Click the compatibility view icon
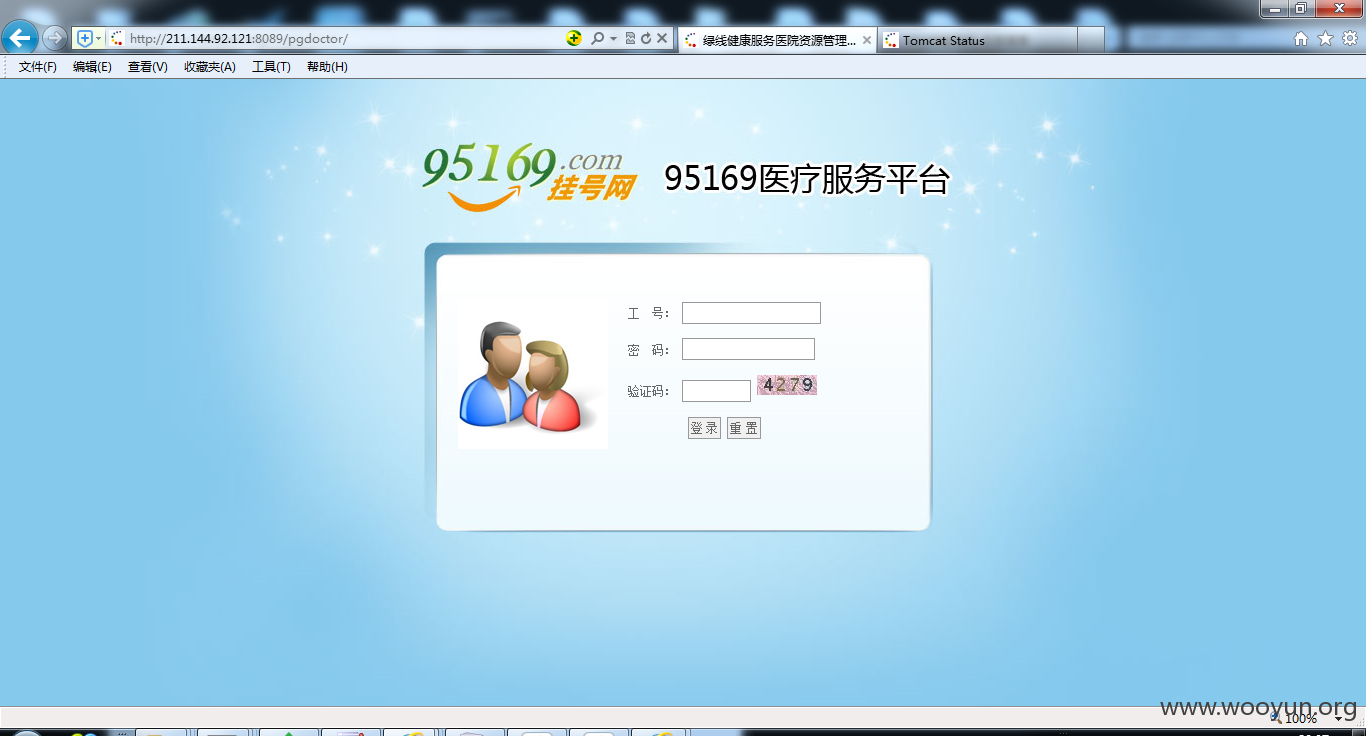This screenshot has width=1366, height=736. pyautogui.click(x=630, y=38)
